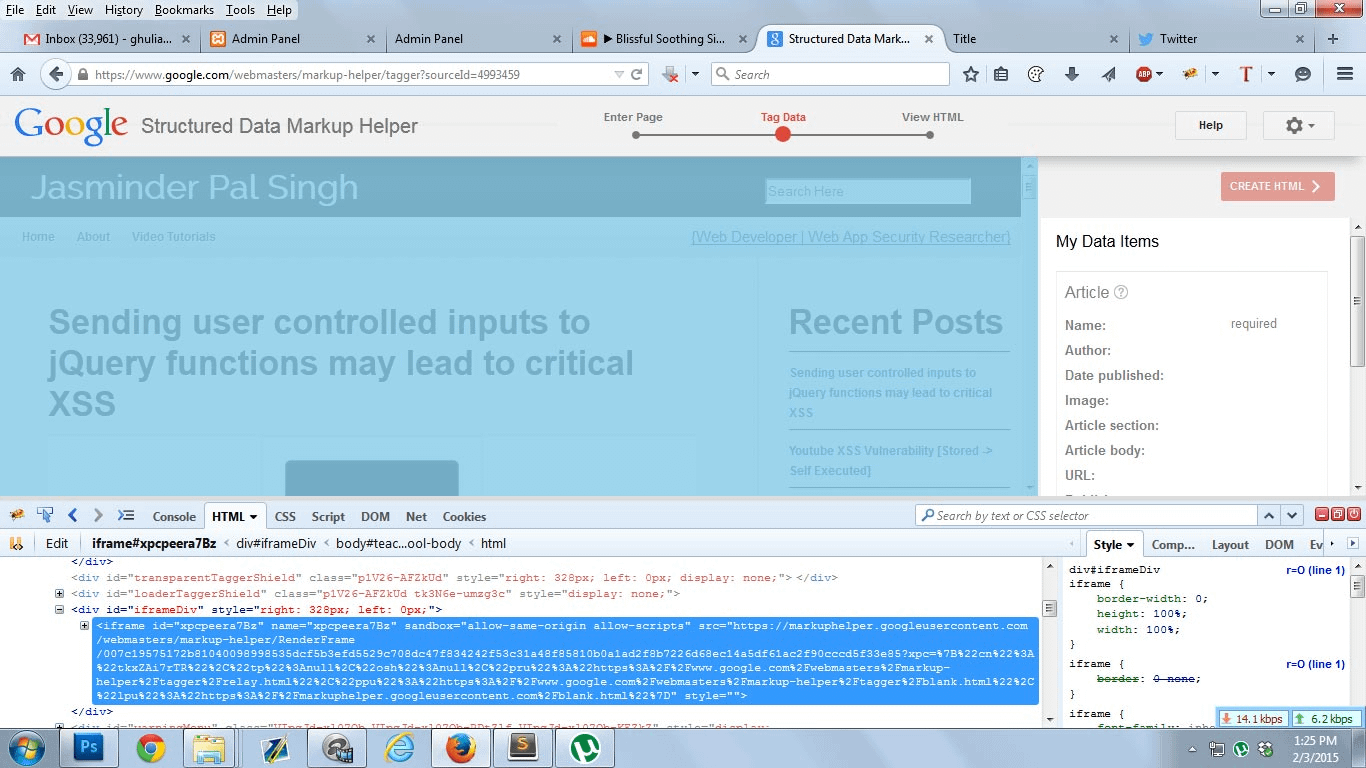Go to the Firefox home page icon
Screen dimensions: 1366x768
click(x=17, y=74)
